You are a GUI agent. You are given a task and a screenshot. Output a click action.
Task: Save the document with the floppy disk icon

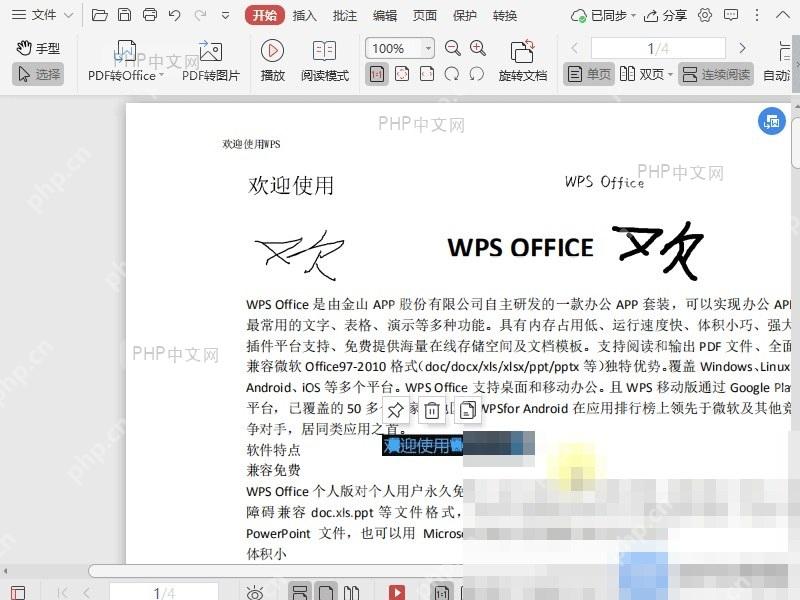coord(124,15)
